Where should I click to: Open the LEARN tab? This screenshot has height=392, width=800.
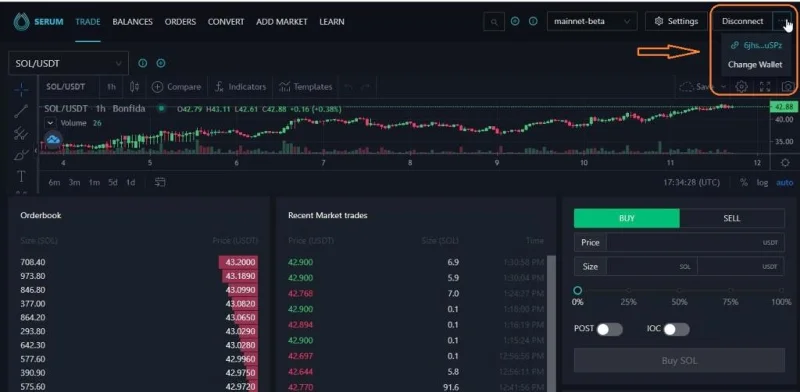(332, 22)
